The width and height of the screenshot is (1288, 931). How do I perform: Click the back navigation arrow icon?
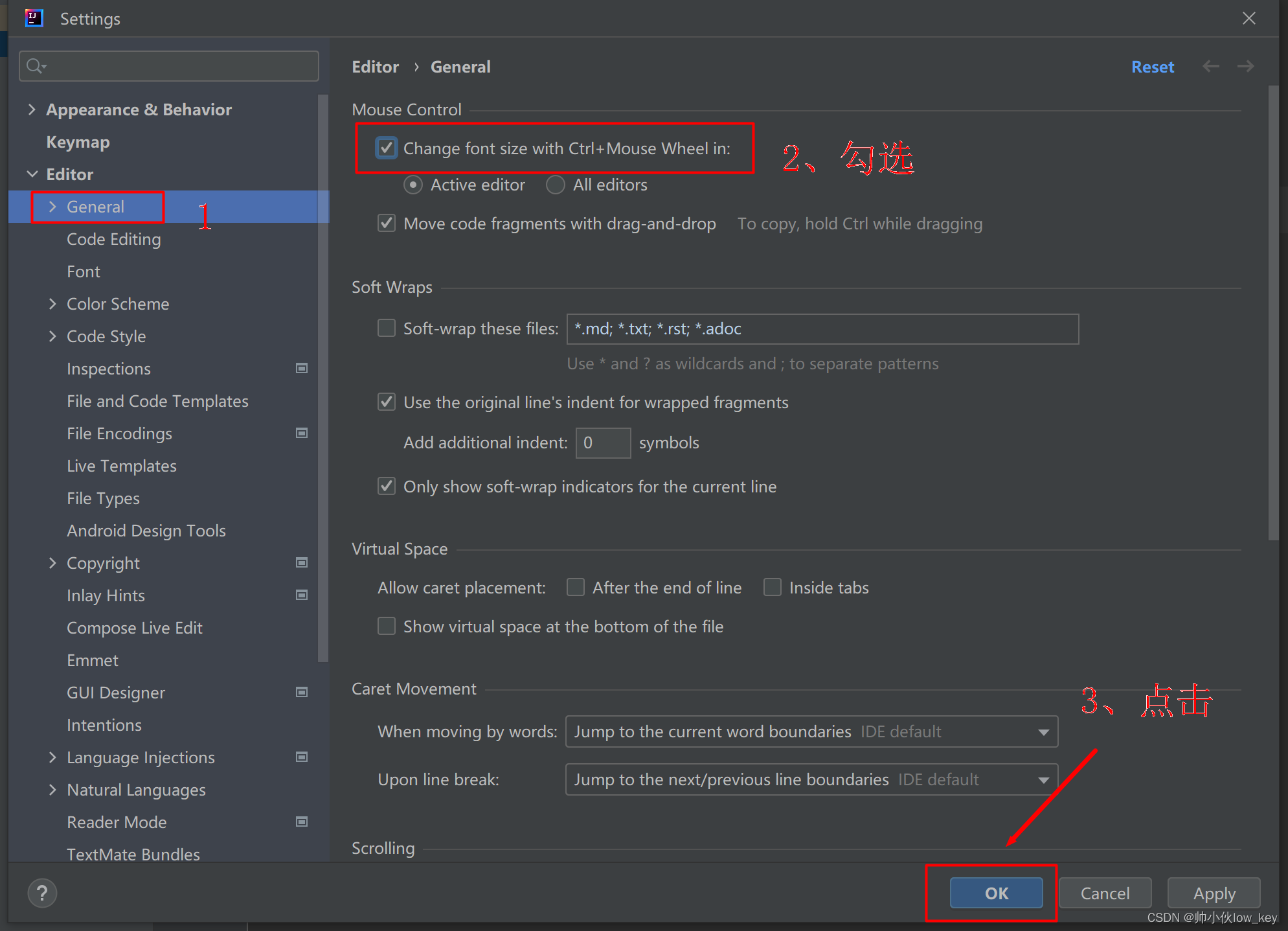(x=1210, y=66)
